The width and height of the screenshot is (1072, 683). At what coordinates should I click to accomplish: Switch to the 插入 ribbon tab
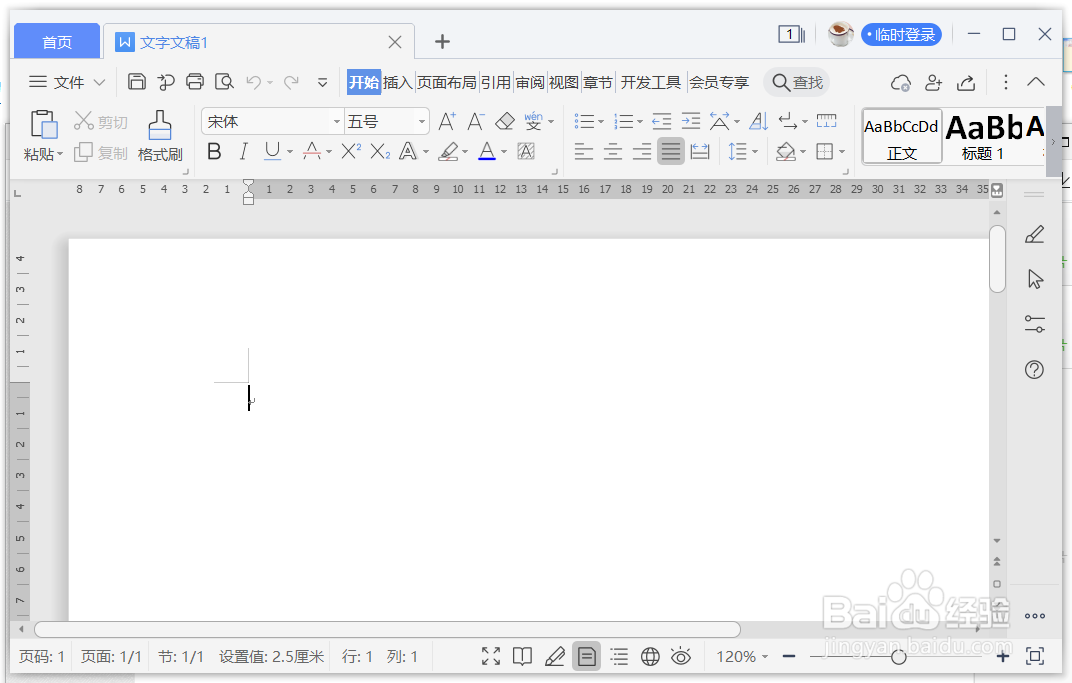(x=396, y=82)
